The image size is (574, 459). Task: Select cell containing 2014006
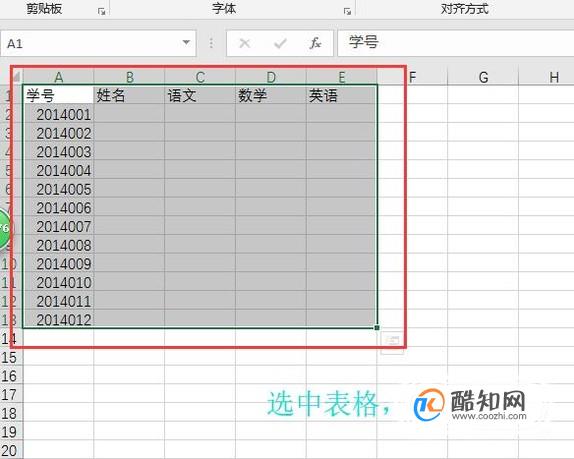[59, 208]
